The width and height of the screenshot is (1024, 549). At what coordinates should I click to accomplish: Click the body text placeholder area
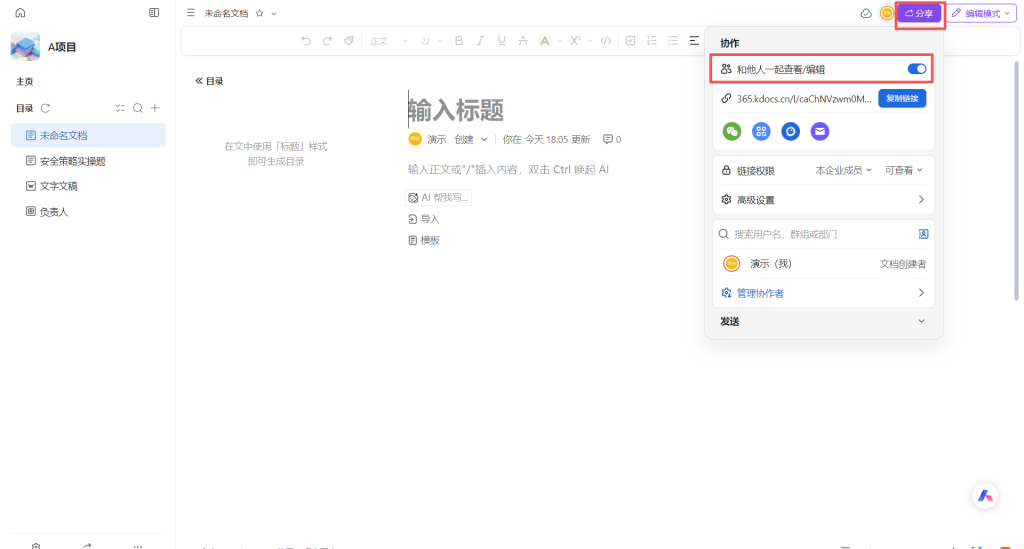pyautogui.click(x=508, y=170)
